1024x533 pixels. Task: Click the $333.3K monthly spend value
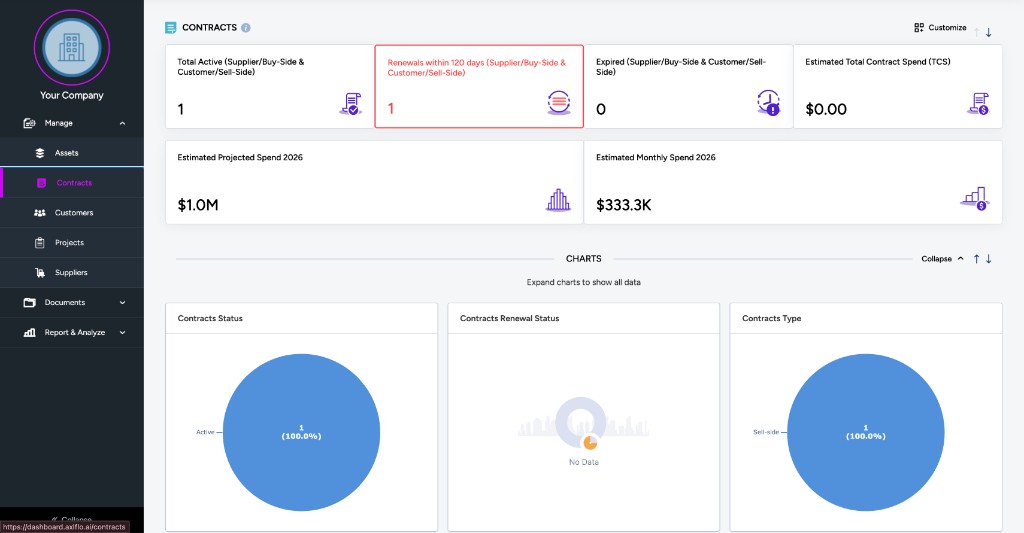coord(624,205)
